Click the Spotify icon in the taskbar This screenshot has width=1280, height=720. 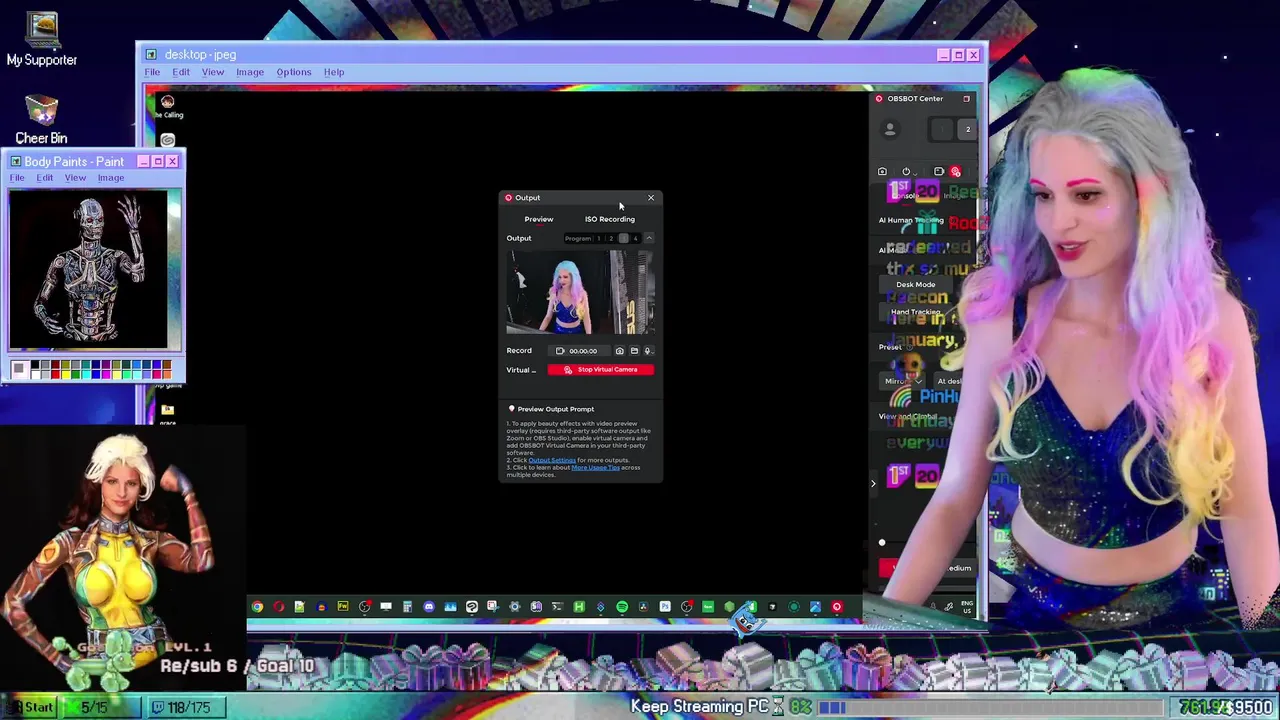tap(622, 606)
